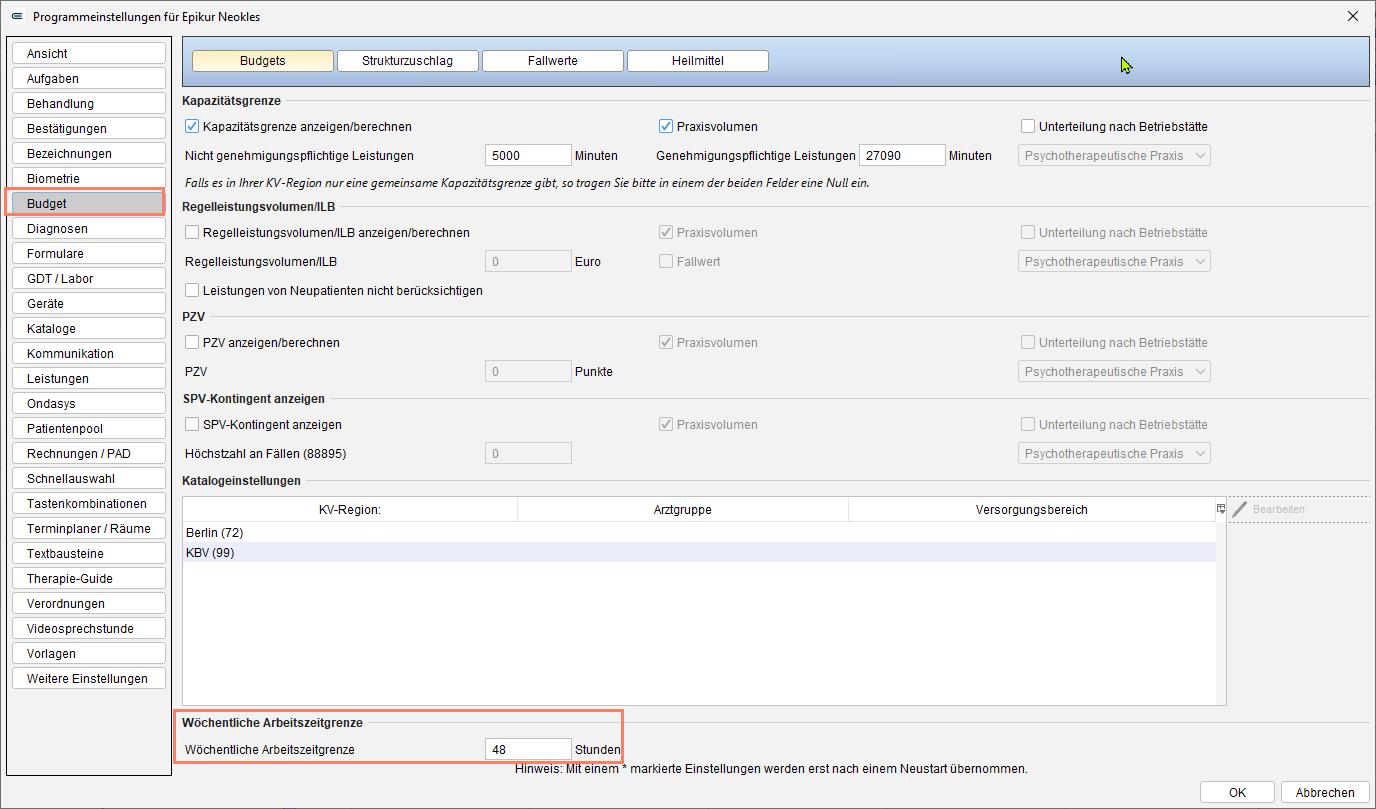The height and width of the screenshot is (809, 1376).
Task: Click the application icon in the title bar
Action: [16, 16]
